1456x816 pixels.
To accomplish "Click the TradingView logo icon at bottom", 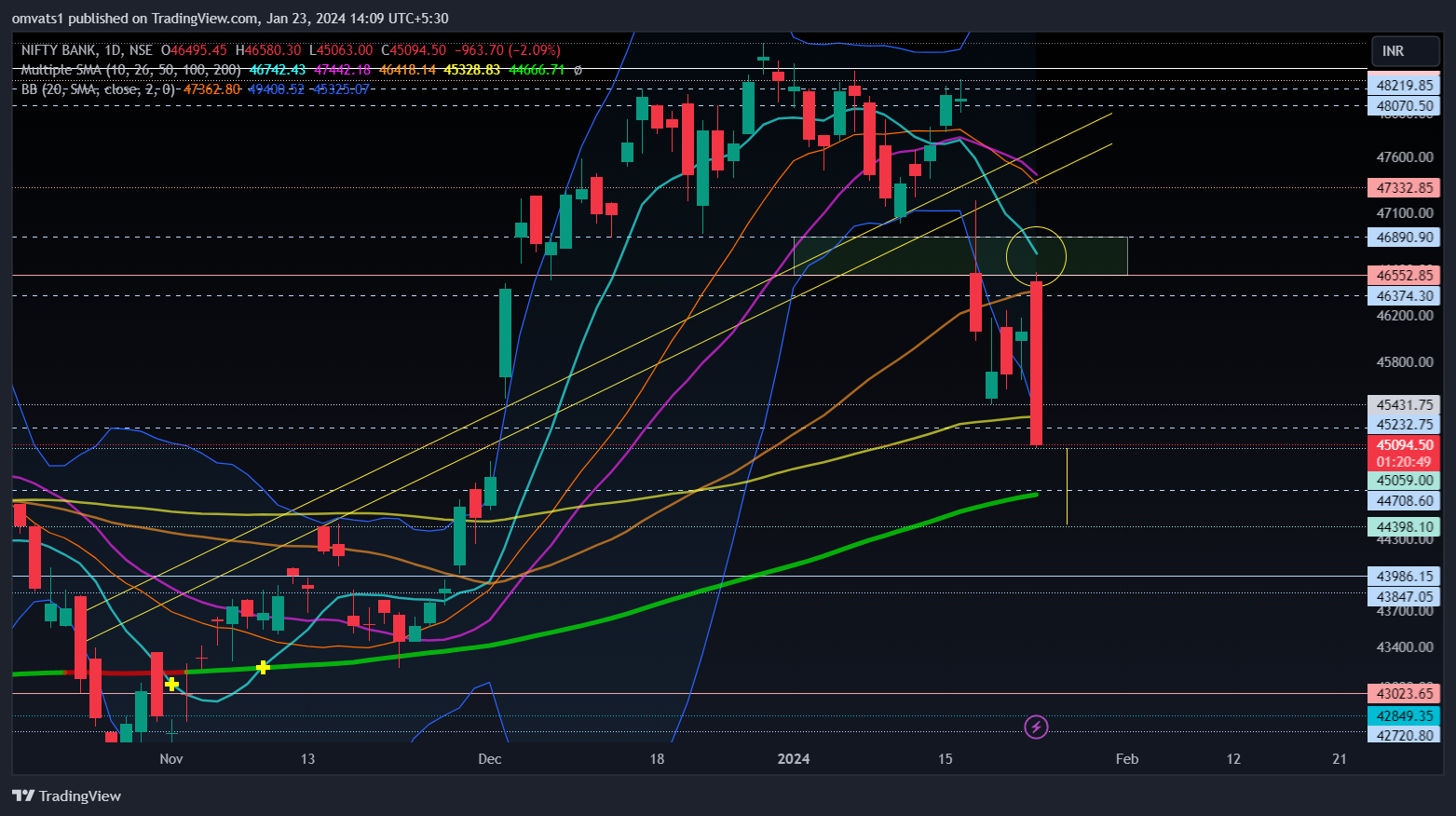I will tap(23, 796).
